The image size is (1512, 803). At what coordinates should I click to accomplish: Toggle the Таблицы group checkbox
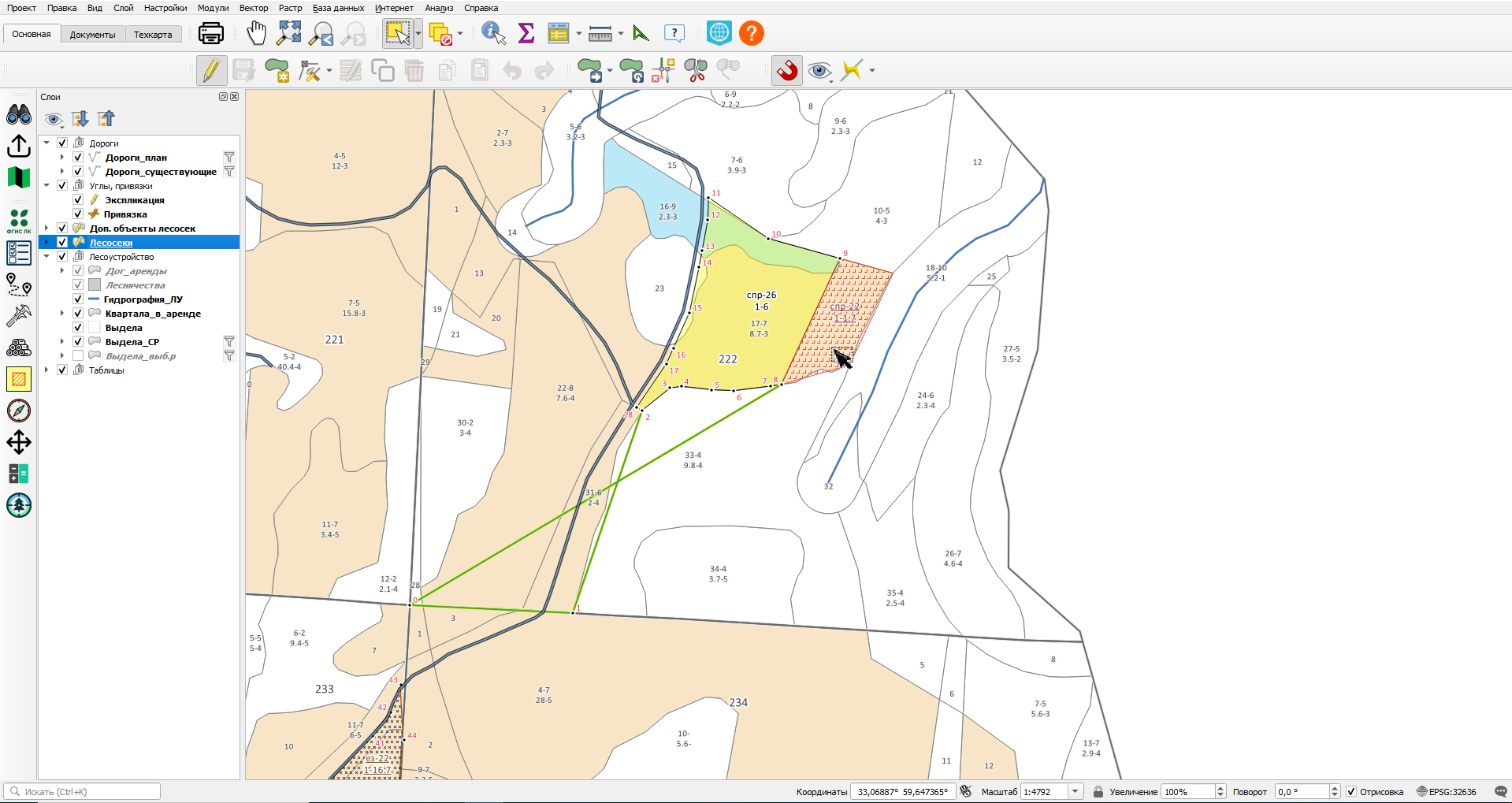(62, 370)
